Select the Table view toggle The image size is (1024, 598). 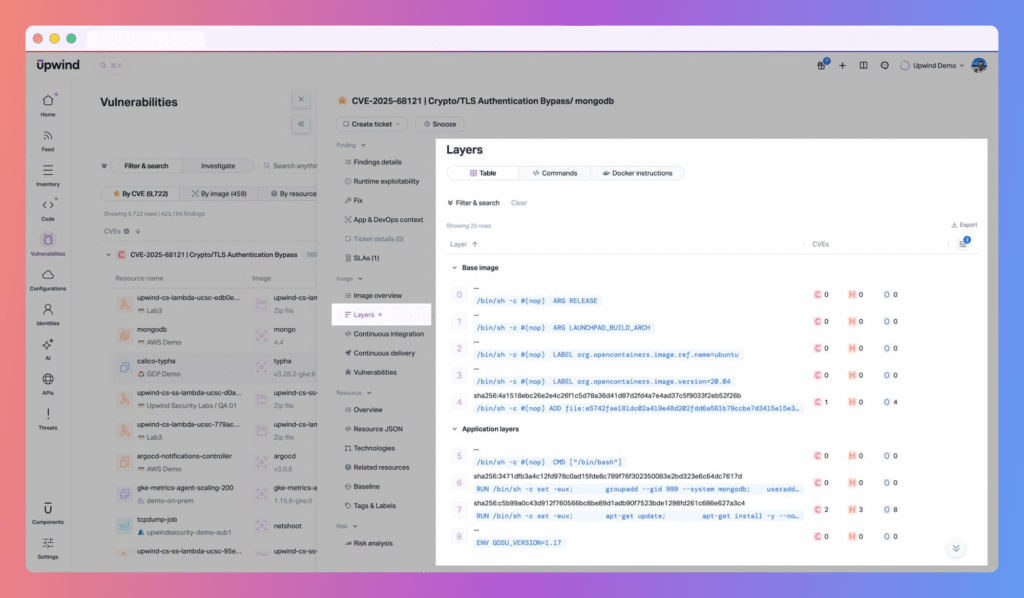[483, 173]
